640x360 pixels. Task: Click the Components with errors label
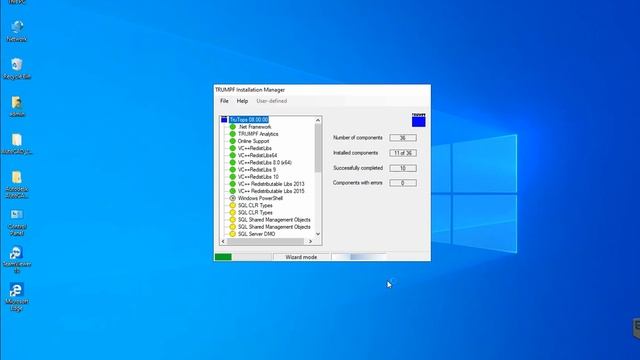[x=358, y=183]
